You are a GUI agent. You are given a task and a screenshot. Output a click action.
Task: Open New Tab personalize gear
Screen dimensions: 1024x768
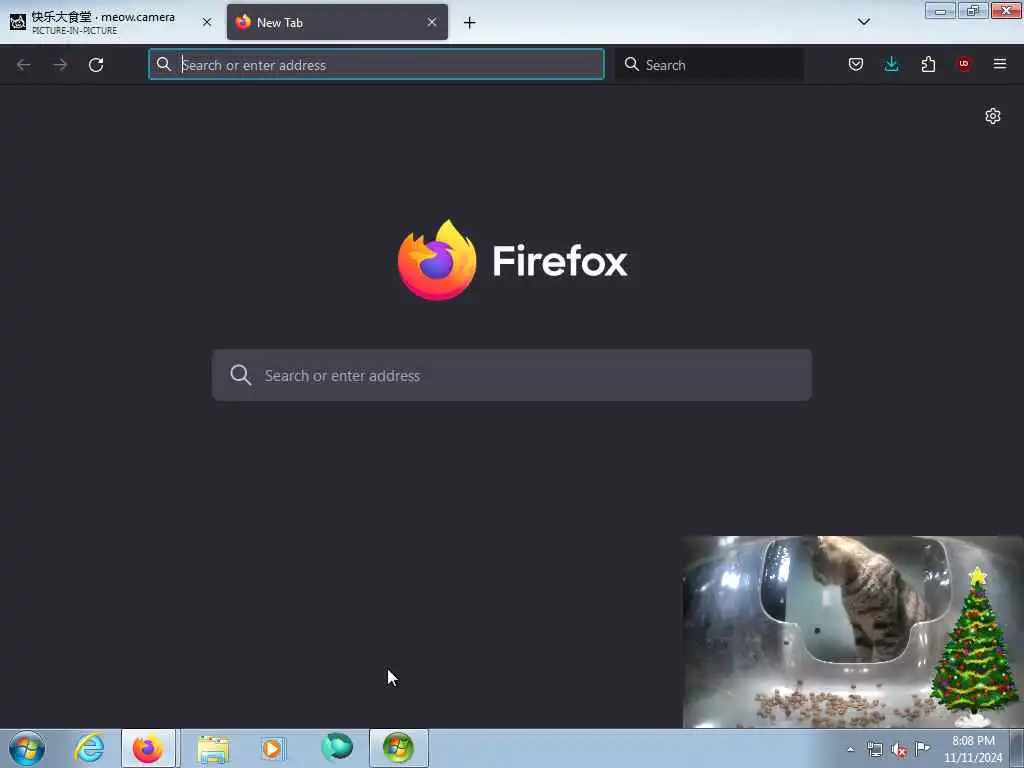[993, 116]
